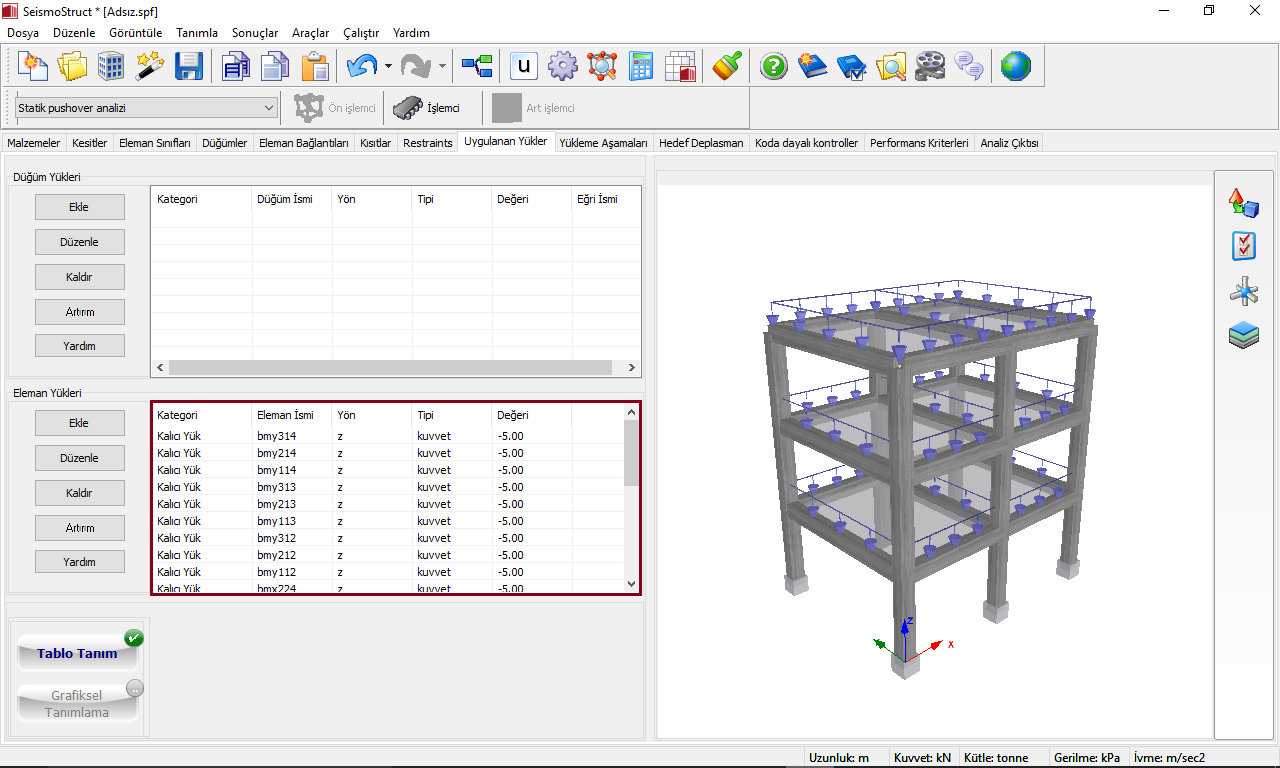Open the calculator icon
Screen dimensions: 1280x768
(x=641, y=67)
